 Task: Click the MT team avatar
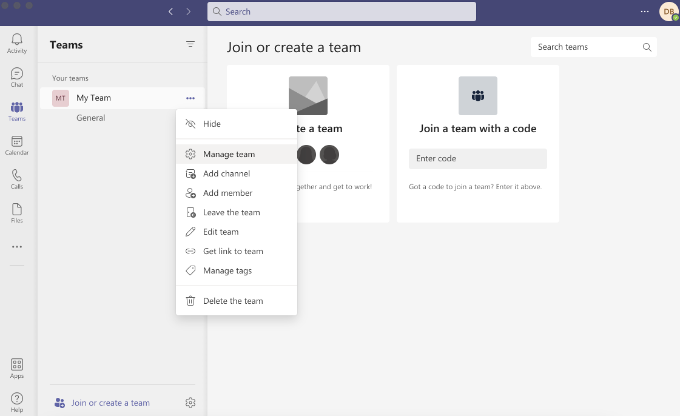tap(60, 98)
